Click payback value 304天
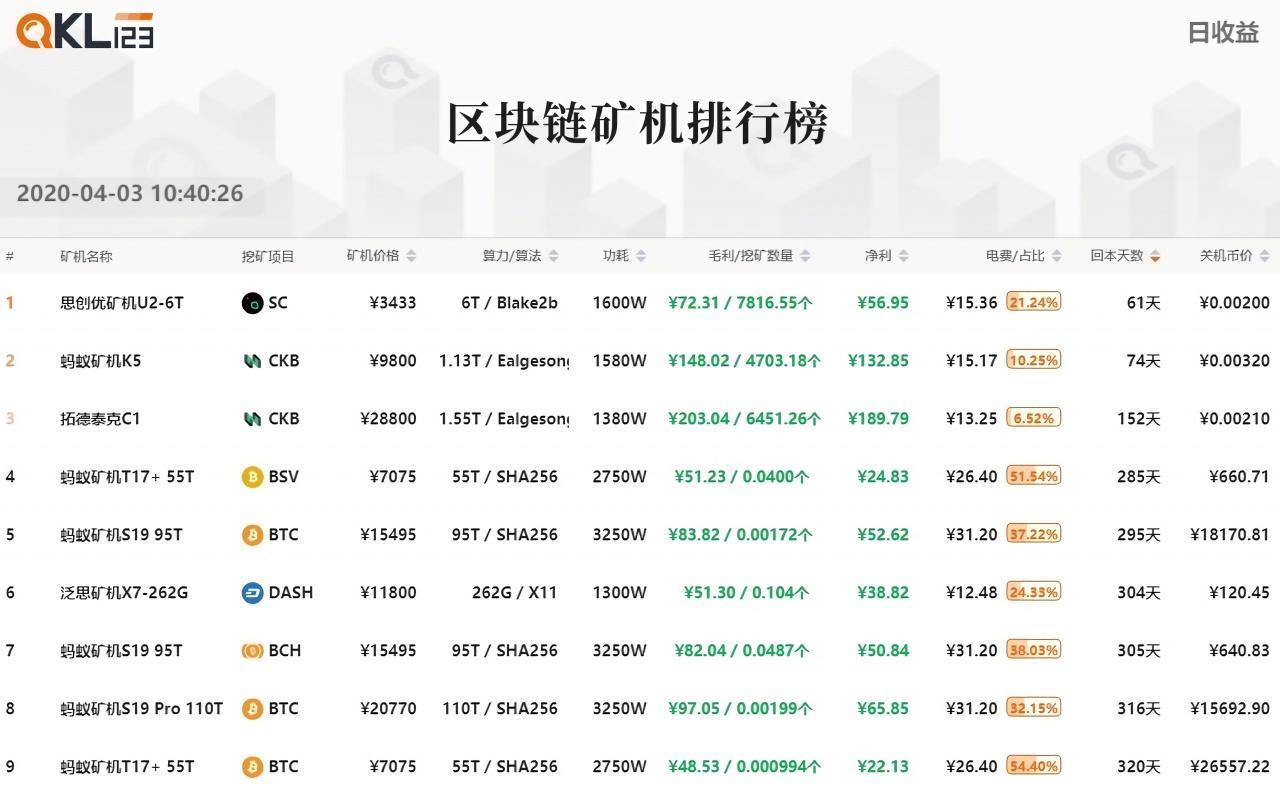The width and height of the screenshot is (1280, 787). click(x=1139, y=593)
